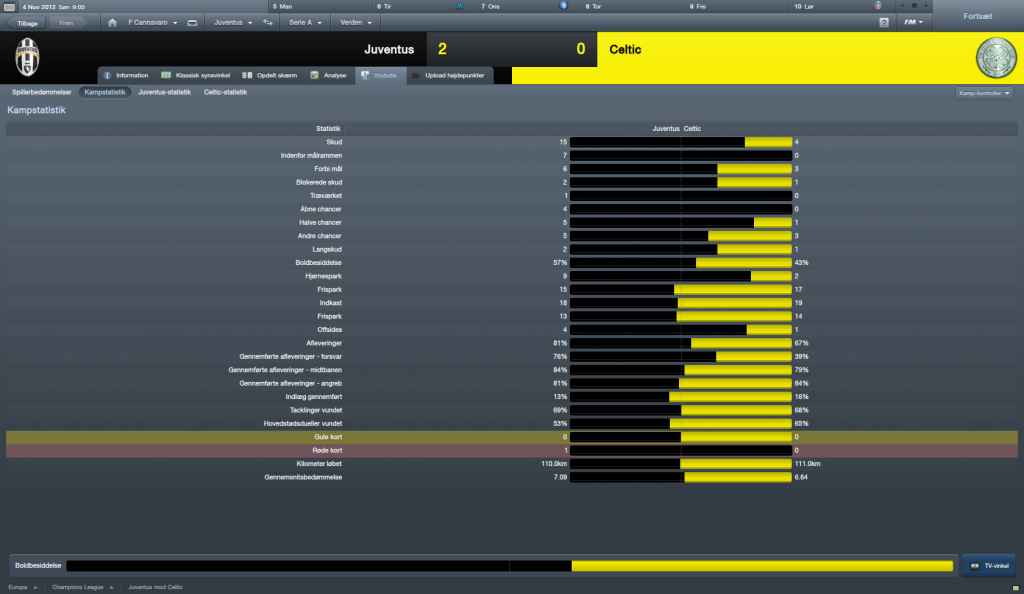Click the "Træværket" row label

pyautogui.click(x=326, y=196)
